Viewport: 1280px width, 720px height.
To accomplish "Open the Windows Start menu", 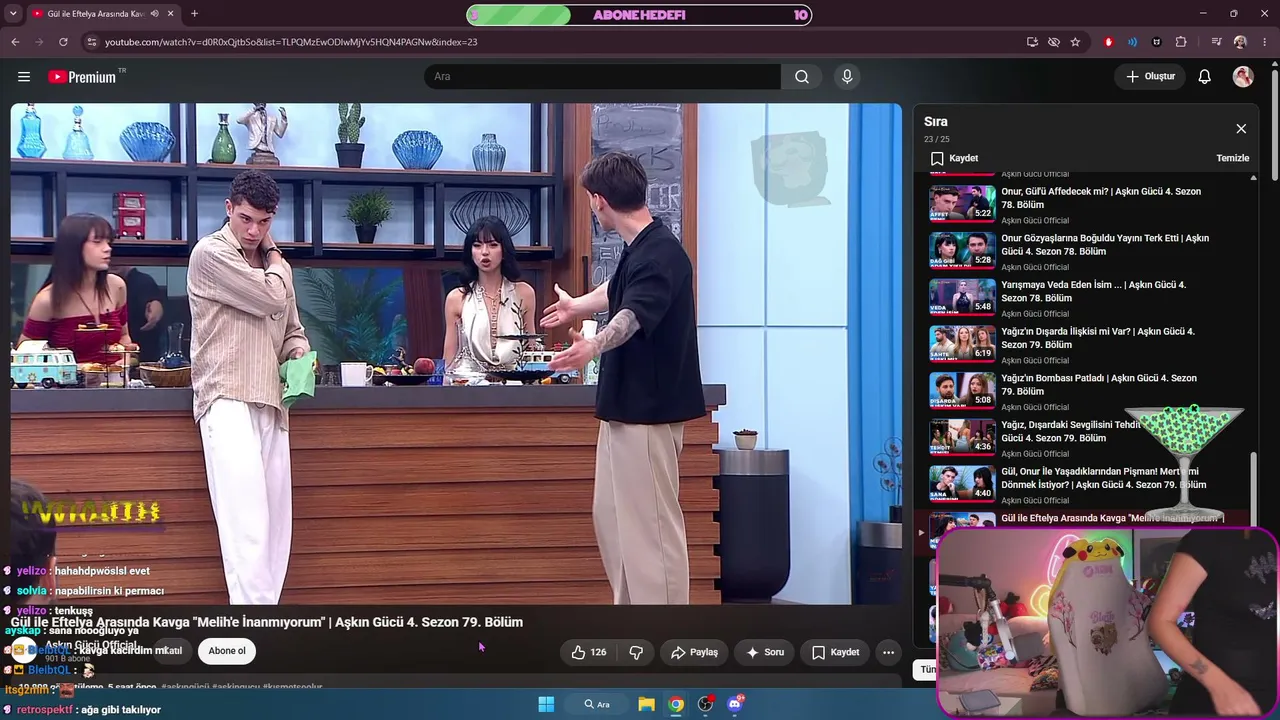I will pos(546,704).
